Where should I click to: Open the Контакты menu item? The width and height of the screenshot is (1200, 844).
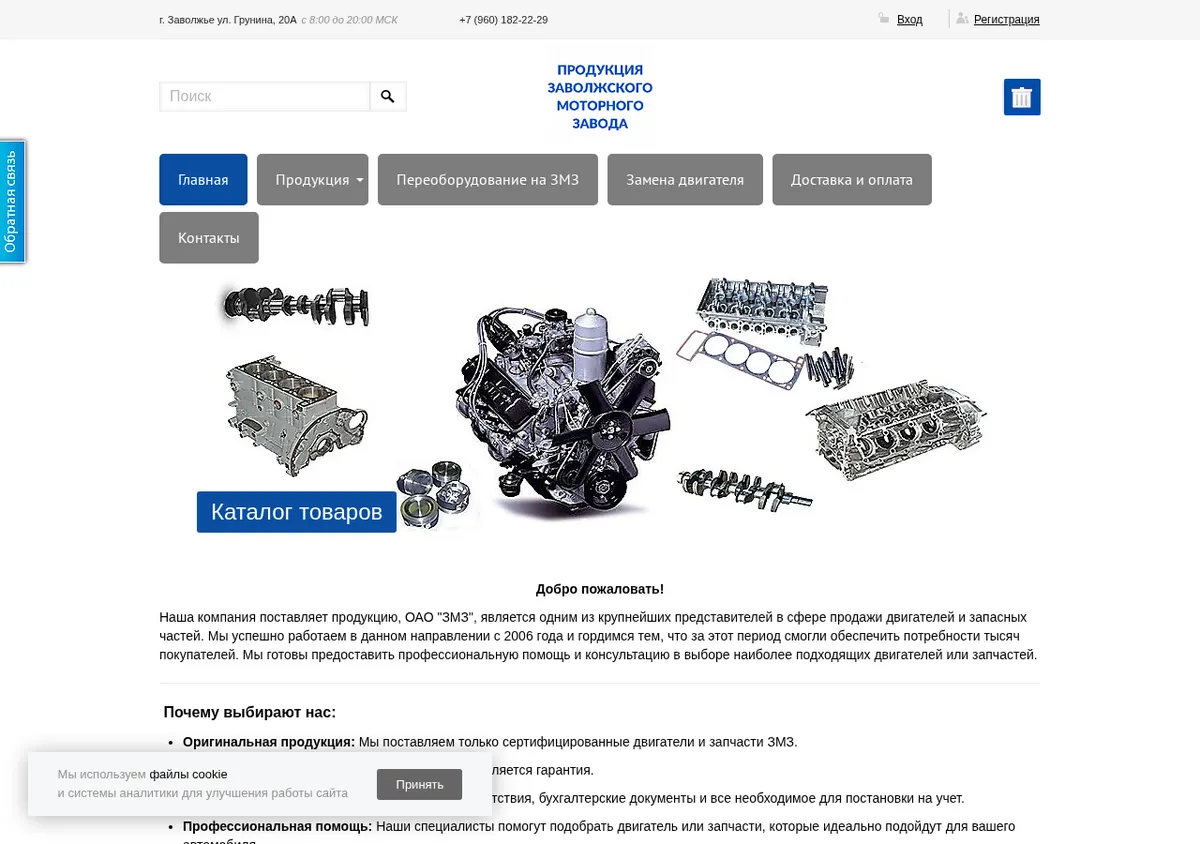coord(209,238)
